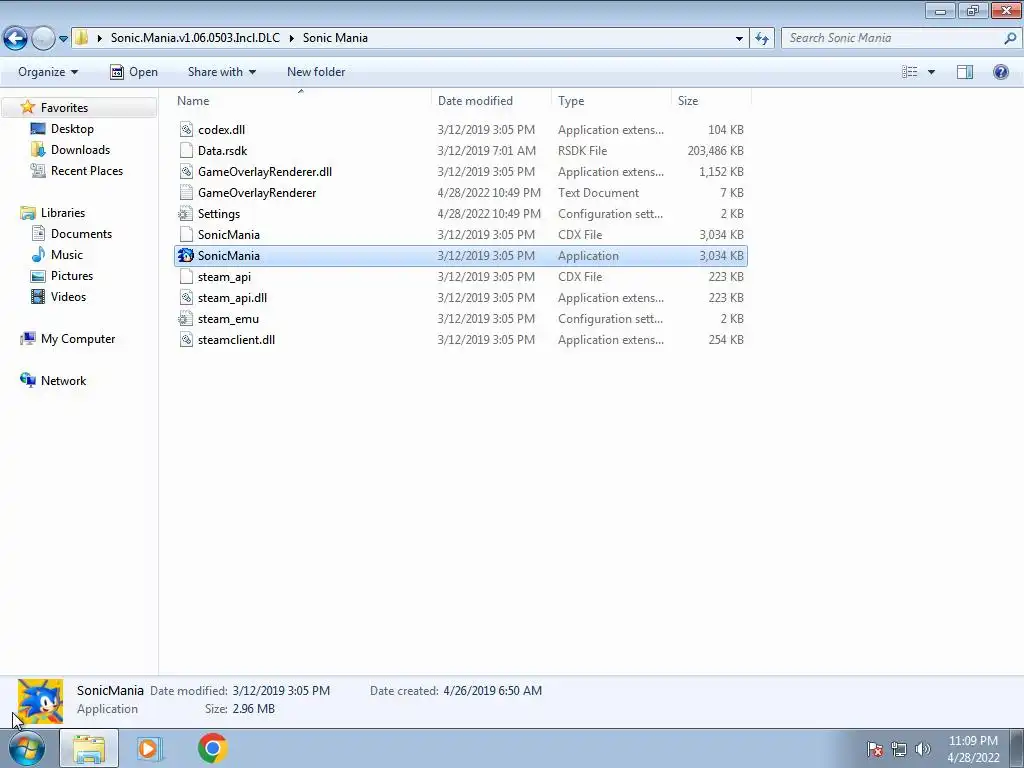Click the 3/12/2019 7:01 AM date
This screenshot has height=768, width=1024.
point(487,151)
